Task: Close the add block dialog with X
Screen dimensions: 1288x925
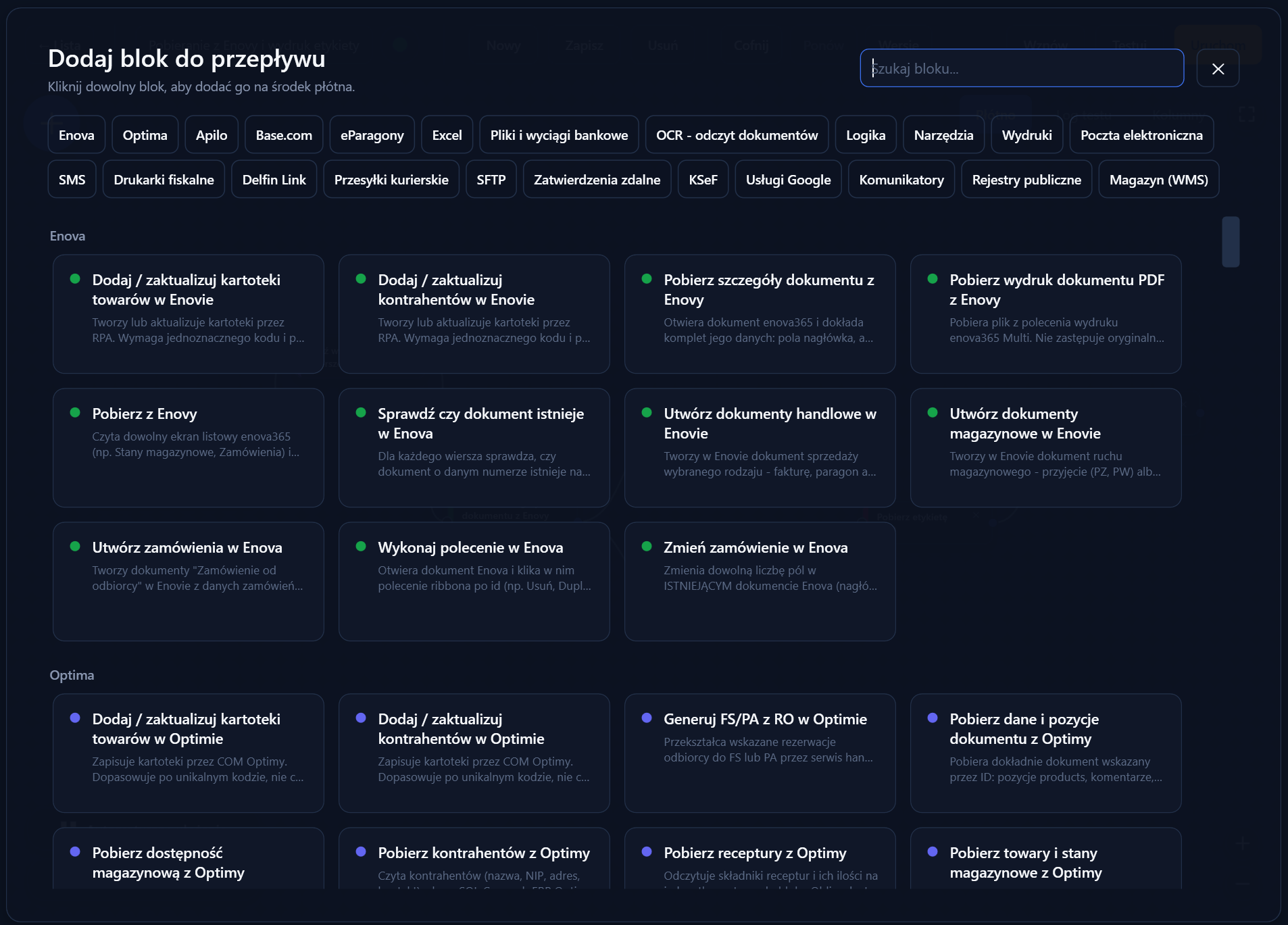Action: (x=1218, y=68)
